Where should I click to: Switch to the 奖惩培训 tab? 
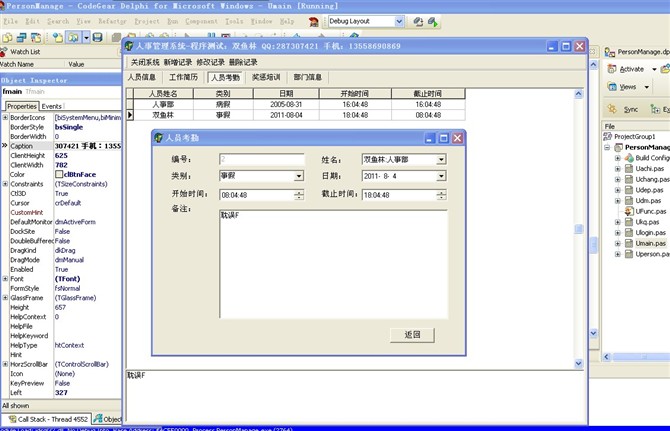coord(266,77)
